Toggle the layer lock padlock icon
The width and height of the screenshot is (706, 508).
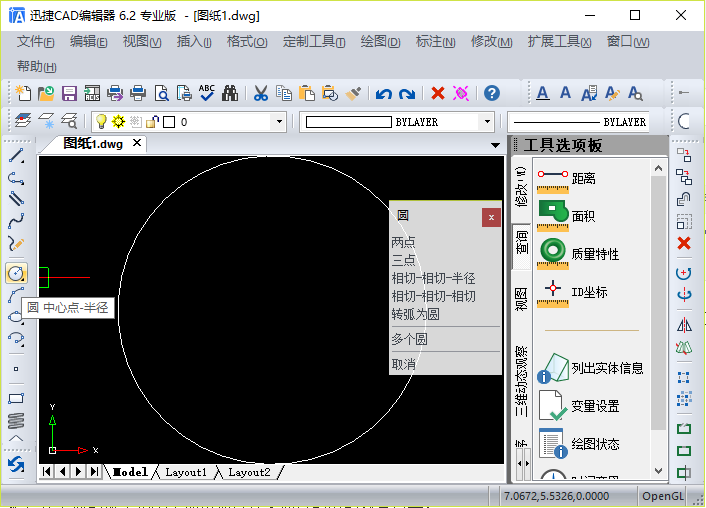pos(153,122)
